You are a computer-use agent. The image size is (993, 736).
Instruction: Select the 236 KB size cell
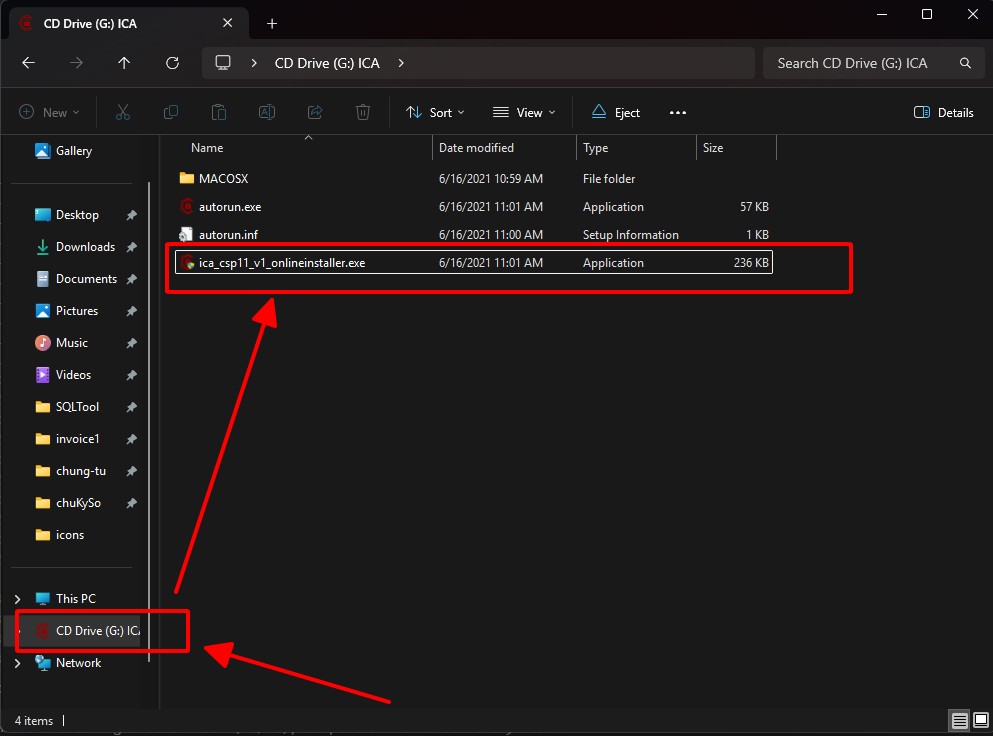[751, 263]
